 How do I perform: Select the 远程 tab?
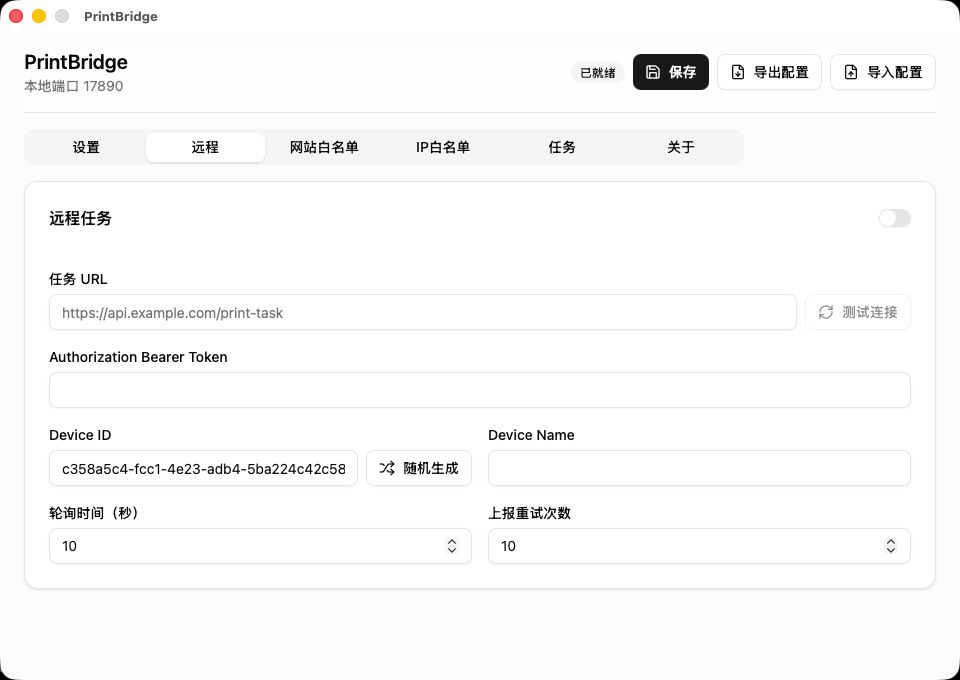(205, 148)
